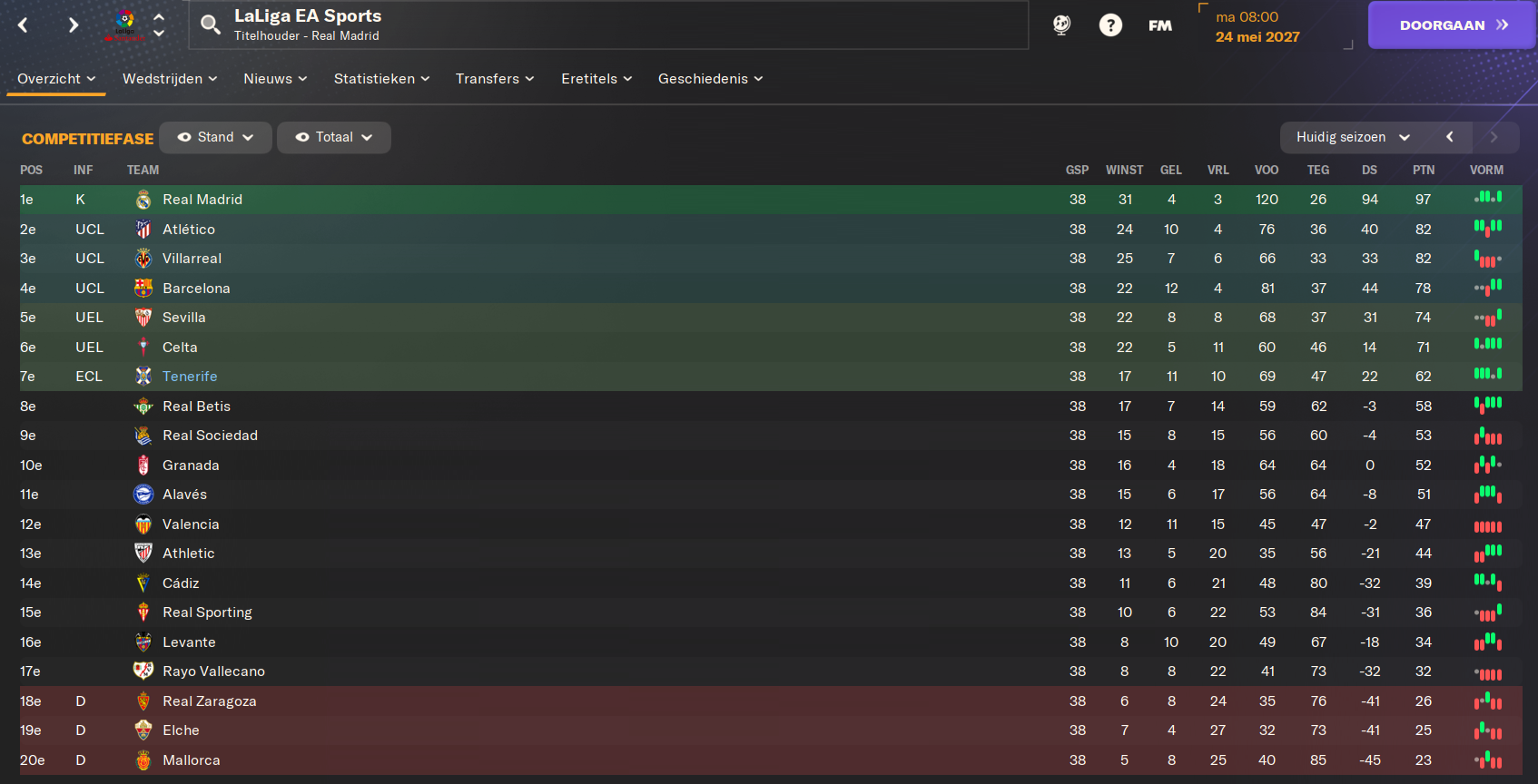Expand the Huidig seizoen dropdown
Image resolution: width=1538 pixels, height=784 pixels.
pos(1353,137)
